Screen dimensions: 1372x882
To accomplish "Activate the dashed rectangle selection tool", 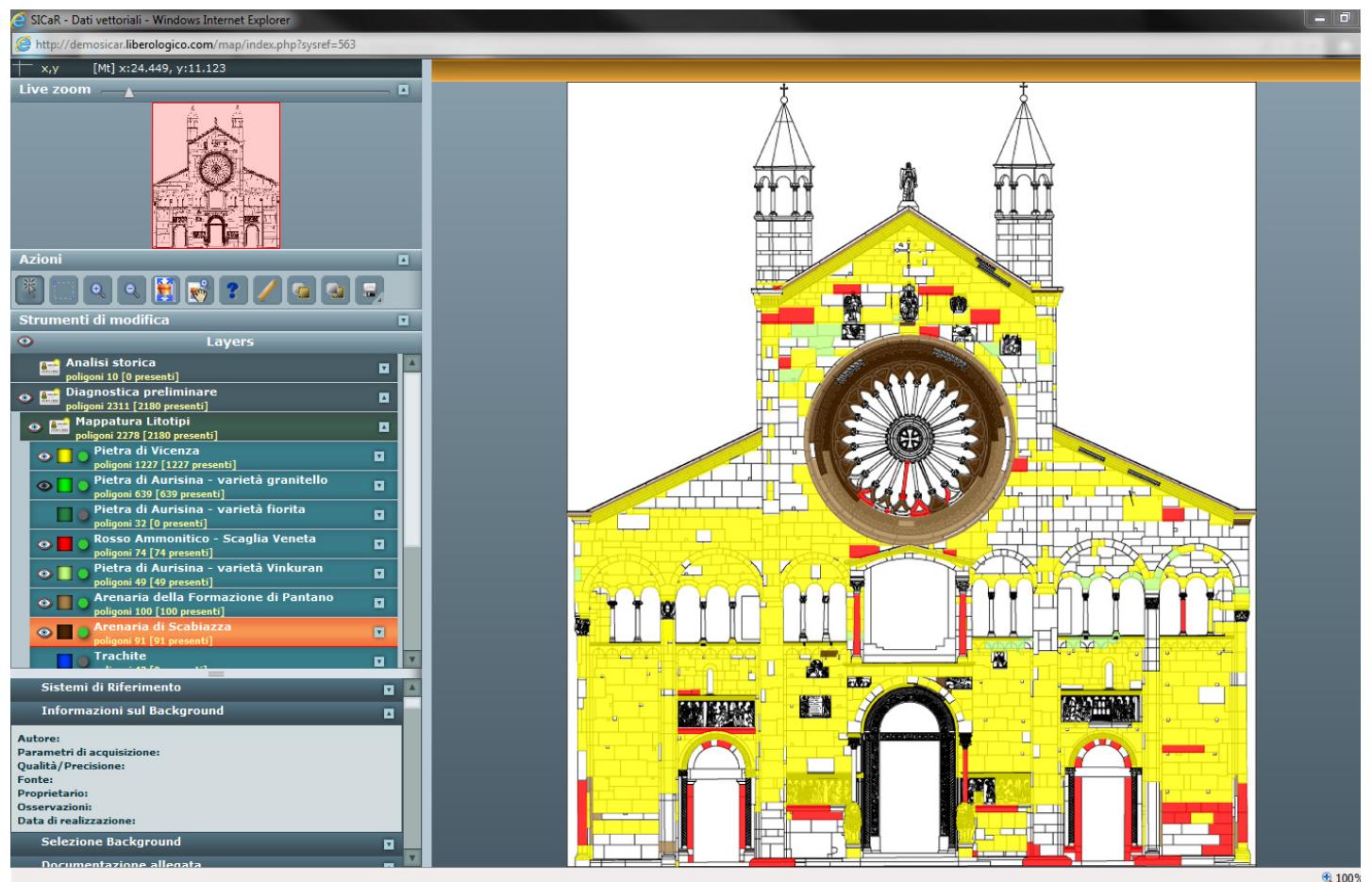I will (64, 291).
